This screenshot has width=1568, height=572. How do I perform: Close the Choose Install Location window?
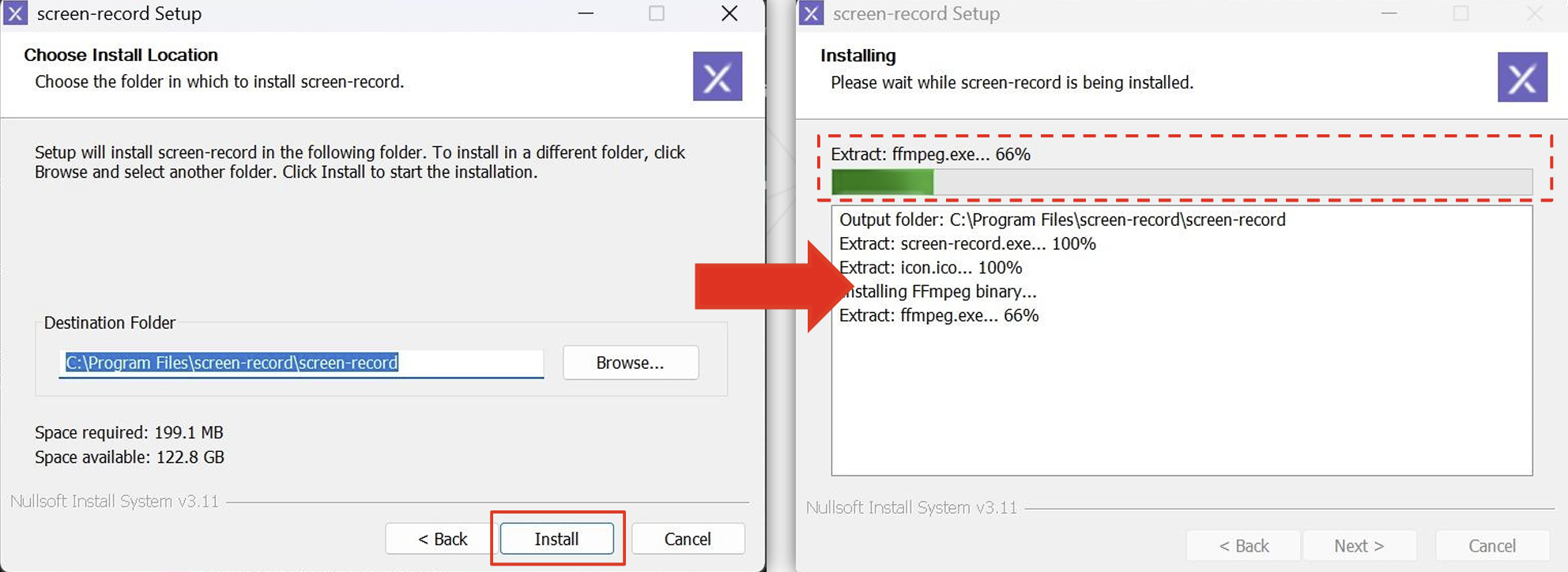point(729,13)
